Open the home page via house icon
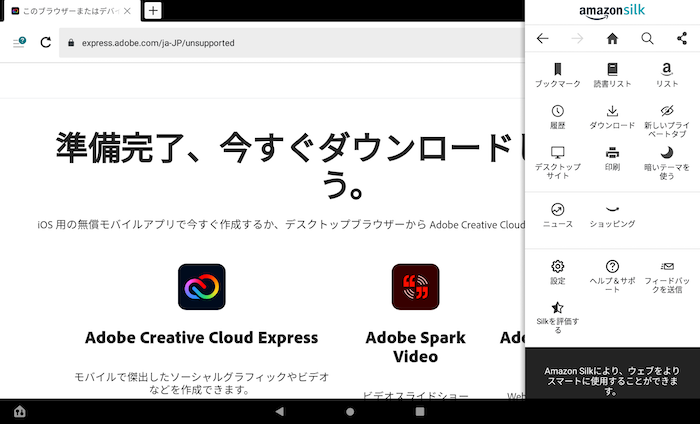The height and width of the screenshot is (424, 700). click(612, 39)
